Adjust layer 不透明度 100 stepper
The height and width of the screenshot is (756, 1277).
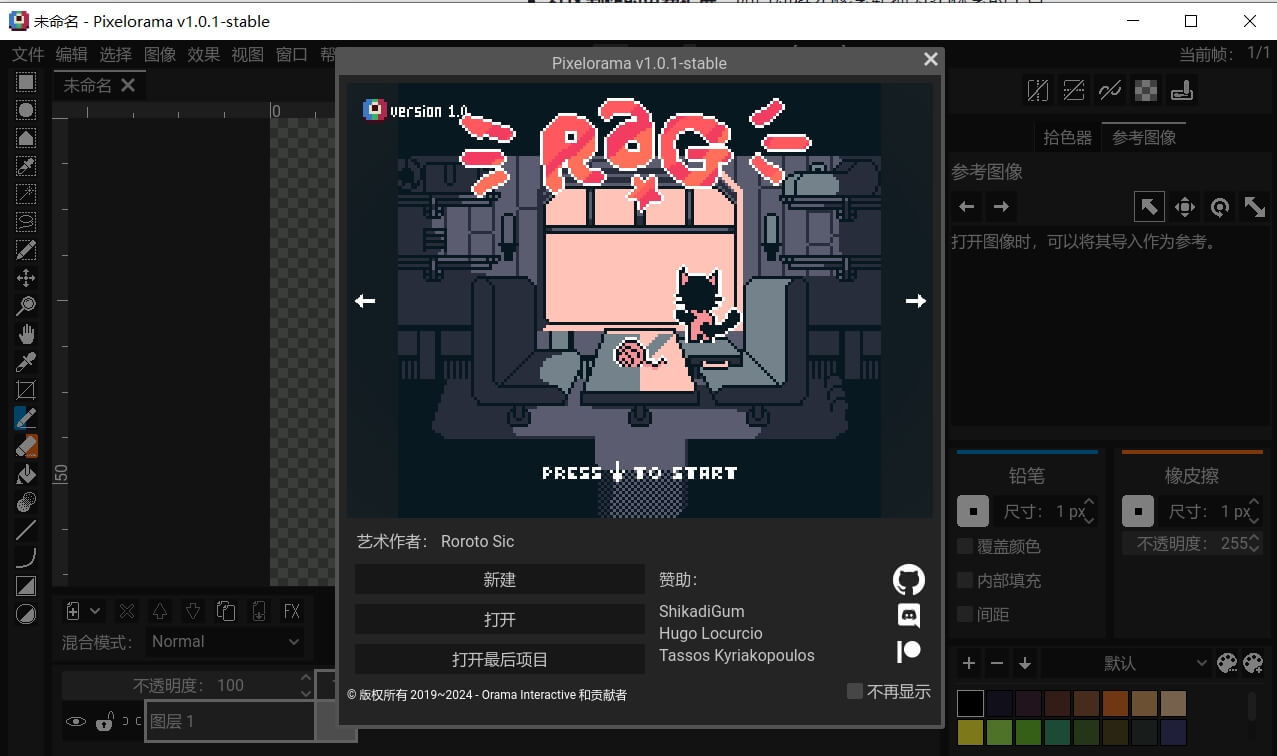coord(306,685)
